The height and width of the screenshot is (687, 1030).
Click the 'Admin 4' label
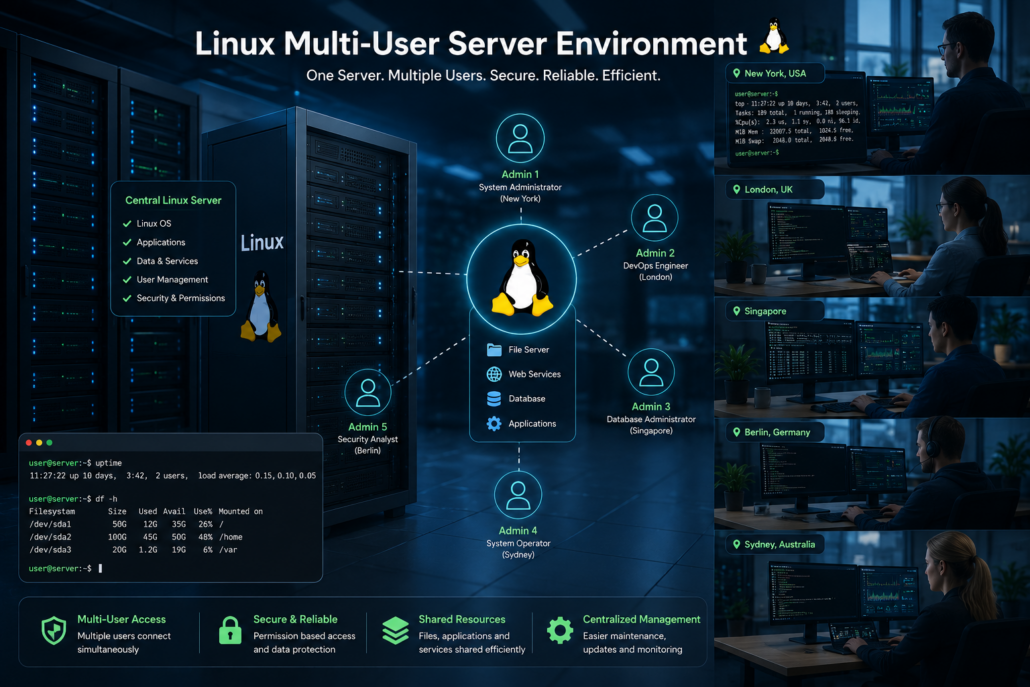[518, 531]
